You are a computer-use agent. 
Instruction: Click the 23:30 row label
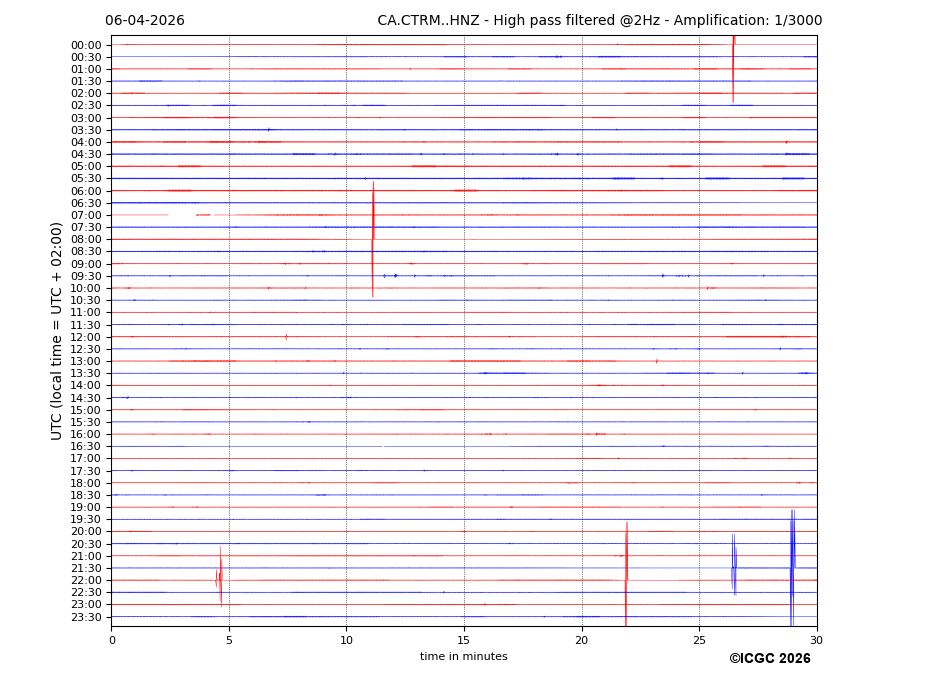85,617
